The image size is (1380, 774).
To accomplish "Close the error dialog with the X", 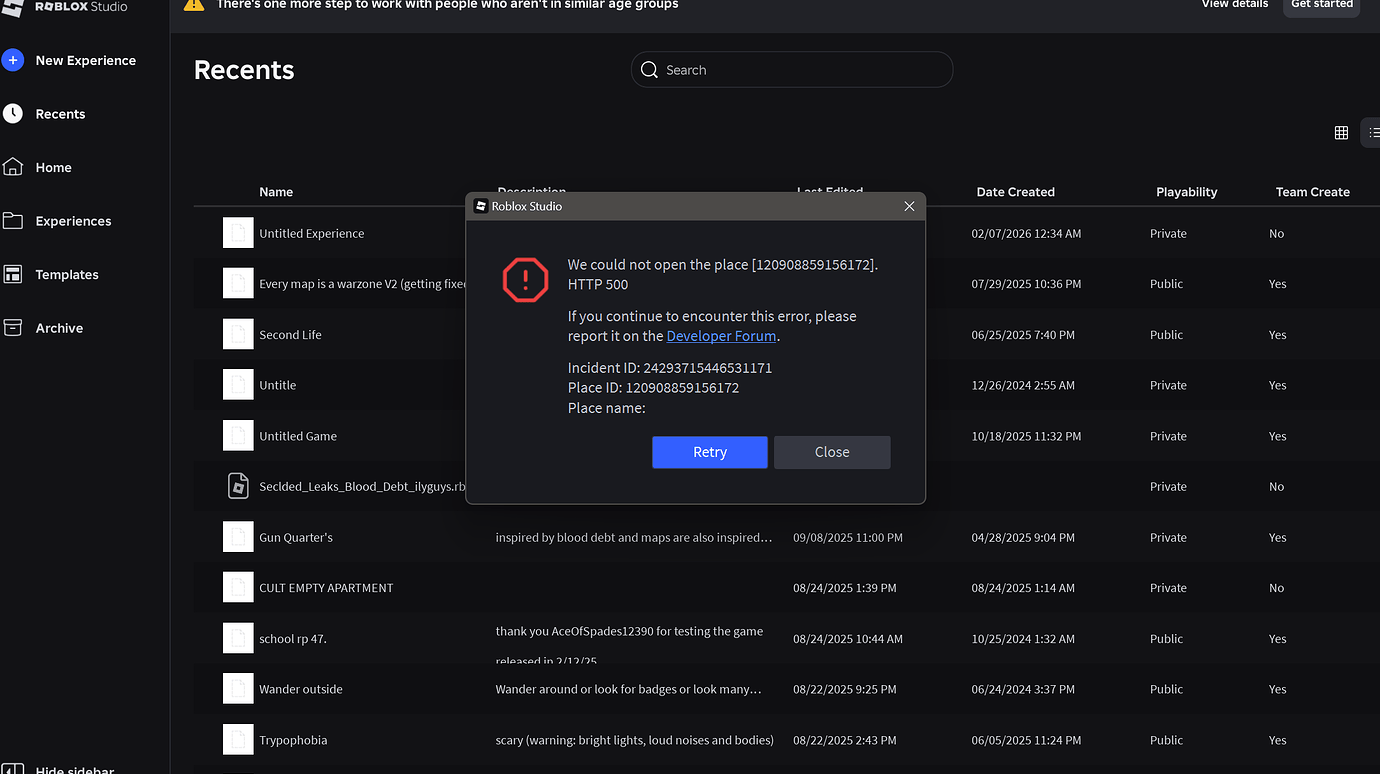I will point(909,206).
